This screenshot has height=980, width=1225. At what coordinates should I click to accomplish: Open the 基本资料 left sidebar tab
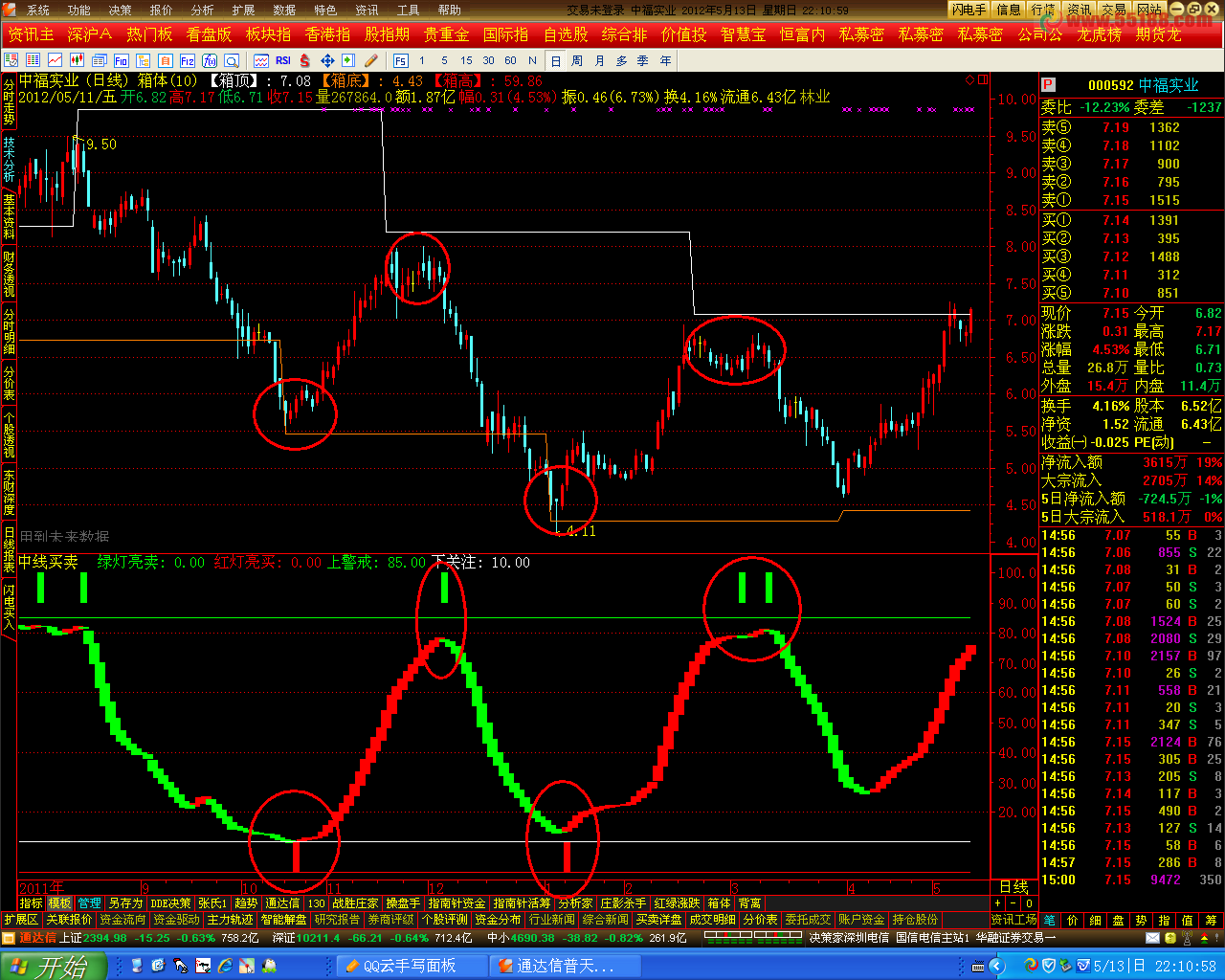(x=9, y=216)
